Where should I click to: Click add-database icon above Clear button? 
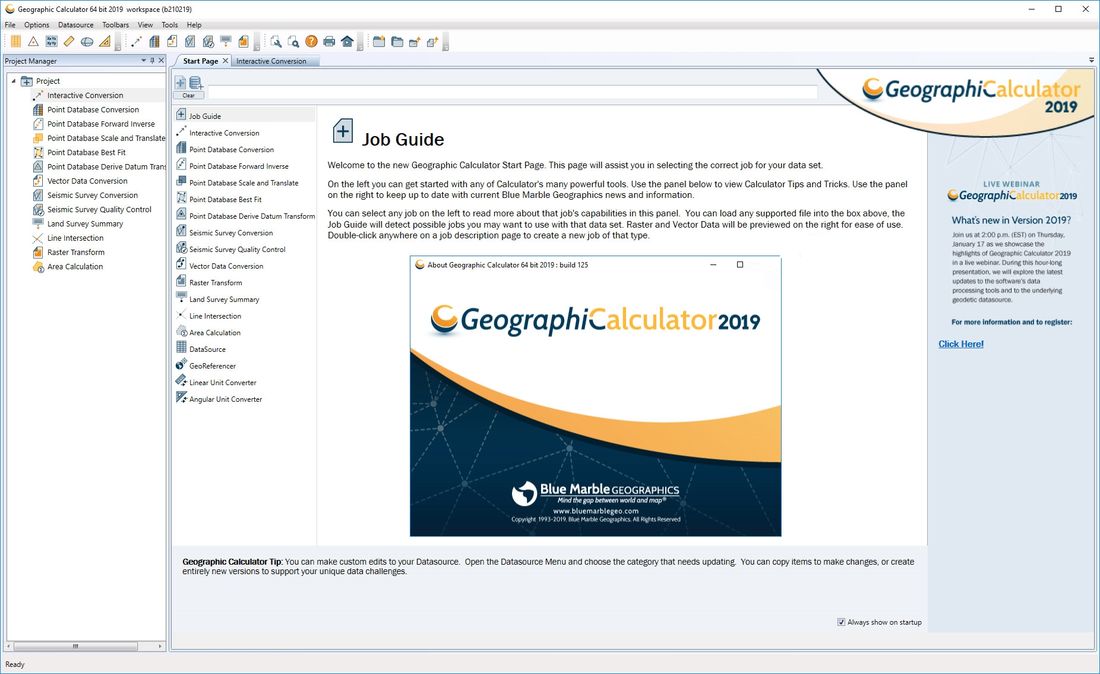(x=196, y=82)
